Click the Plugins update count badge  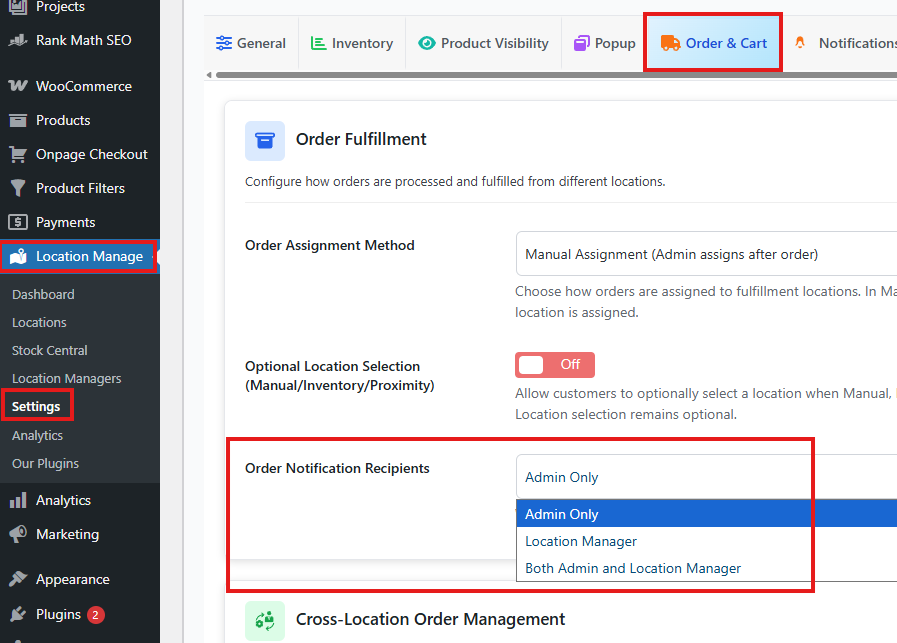click(x=96, y=615)
